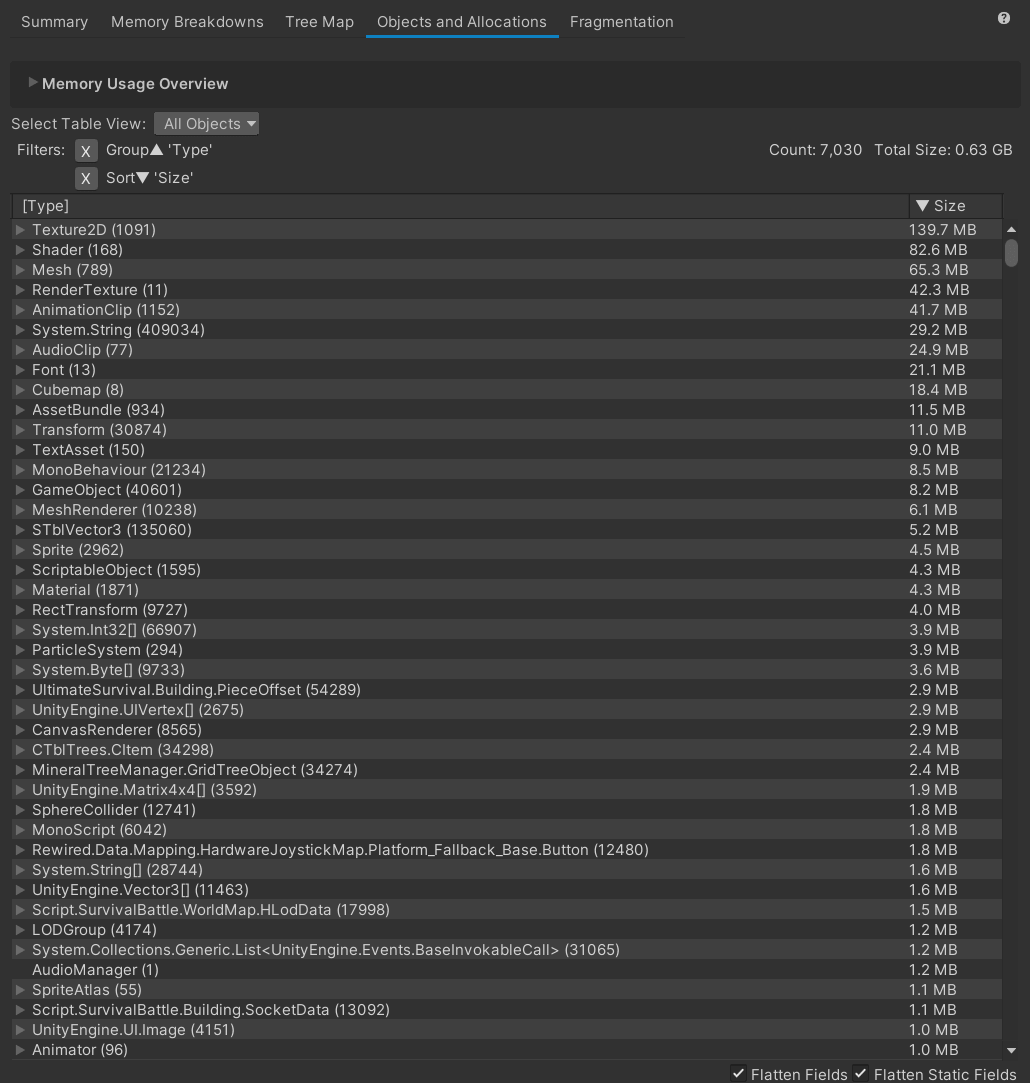Remove the Group 'Type' filter

87,151
